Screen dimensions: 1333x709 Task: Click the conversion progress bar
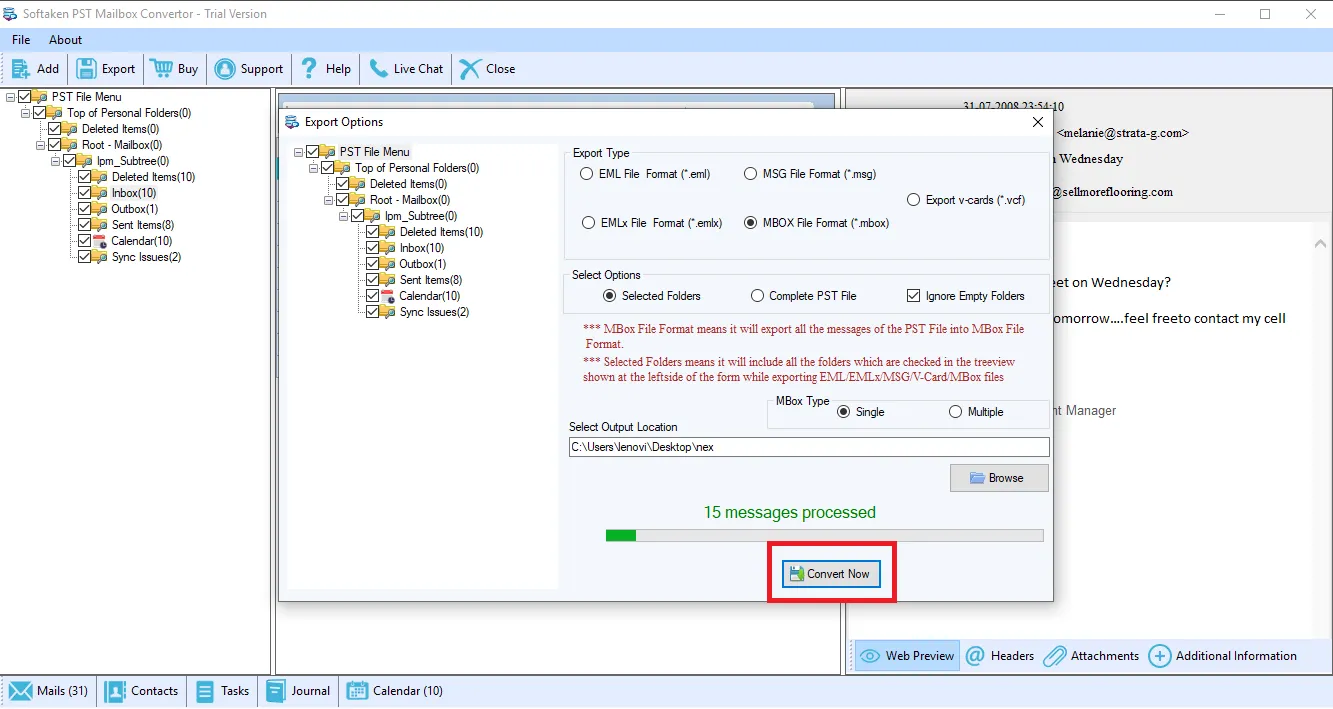point(825,536)
